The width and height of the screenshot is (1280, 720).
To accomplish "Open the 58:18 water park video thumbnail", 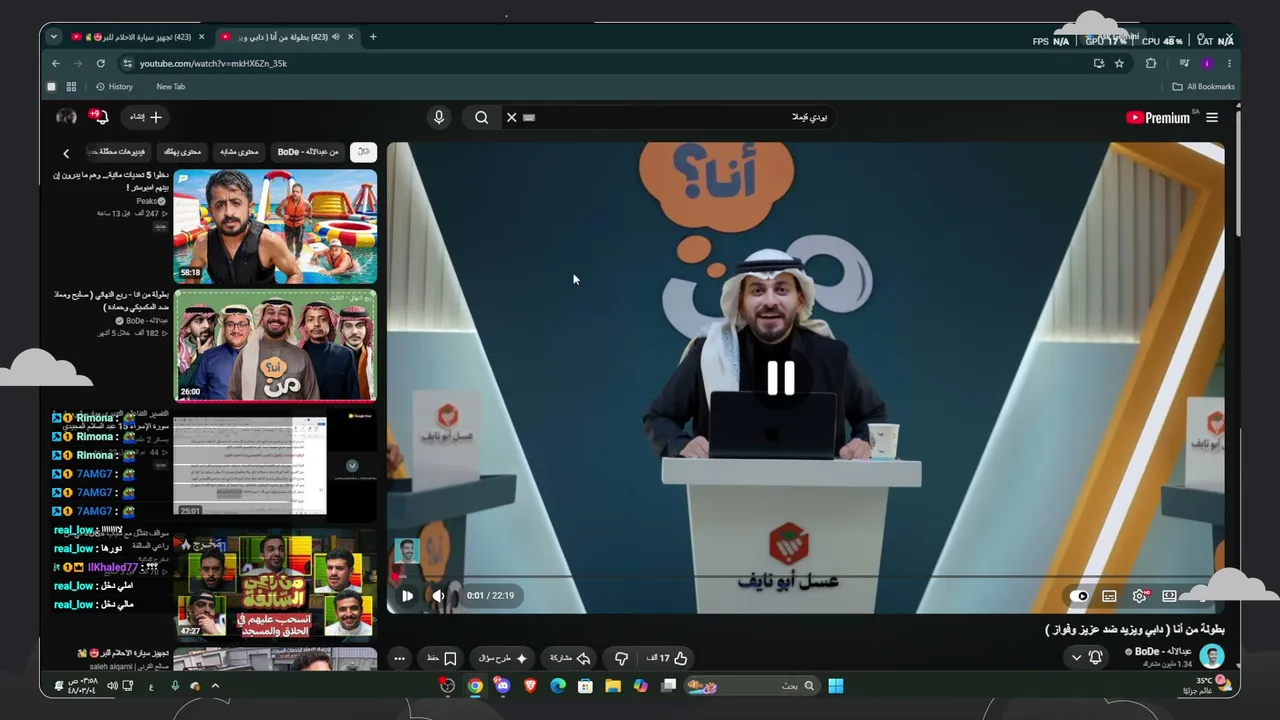I will tap(275, 227).
